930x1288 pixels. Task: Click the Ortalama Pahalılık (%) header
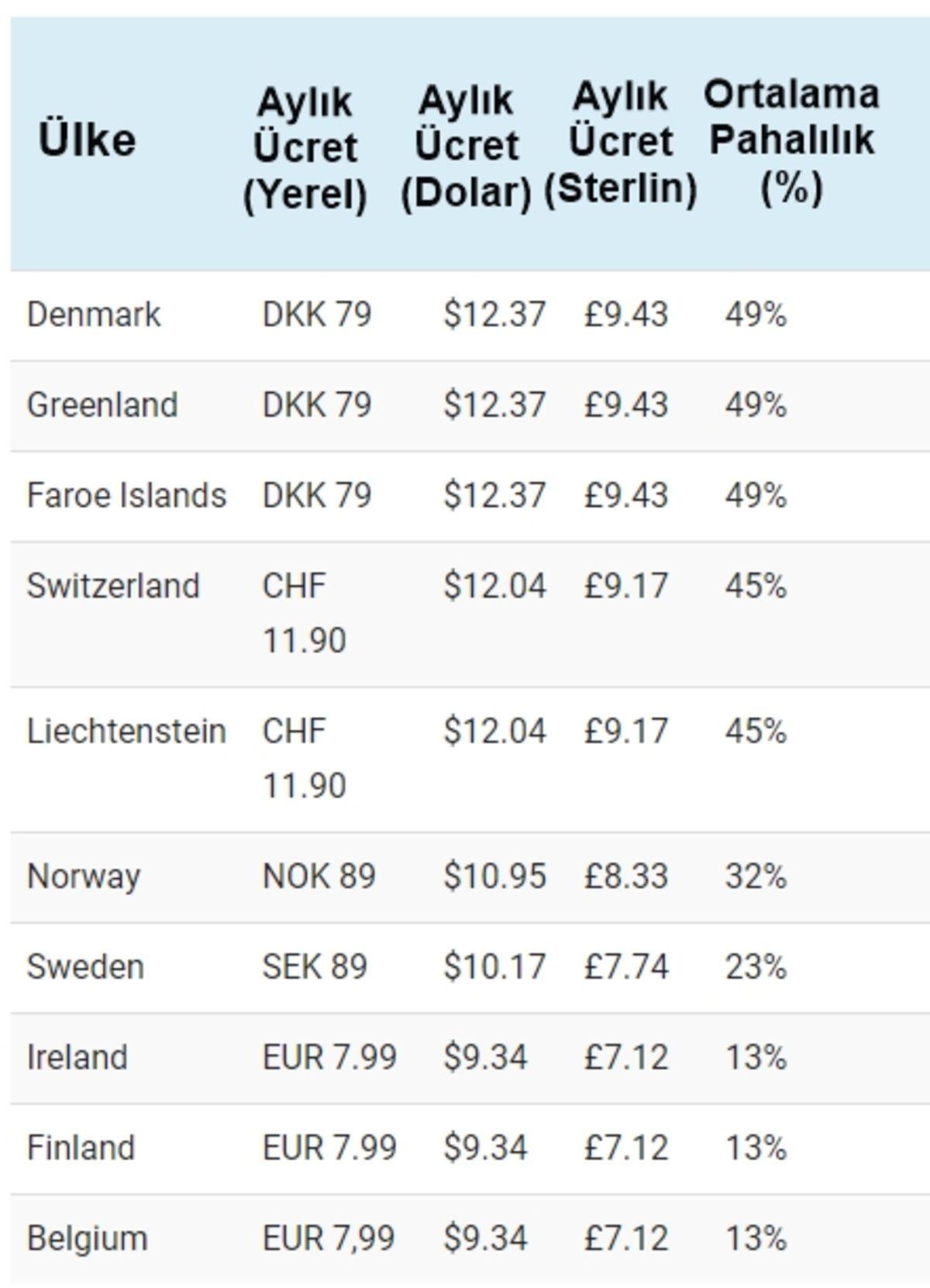[791, 140]
